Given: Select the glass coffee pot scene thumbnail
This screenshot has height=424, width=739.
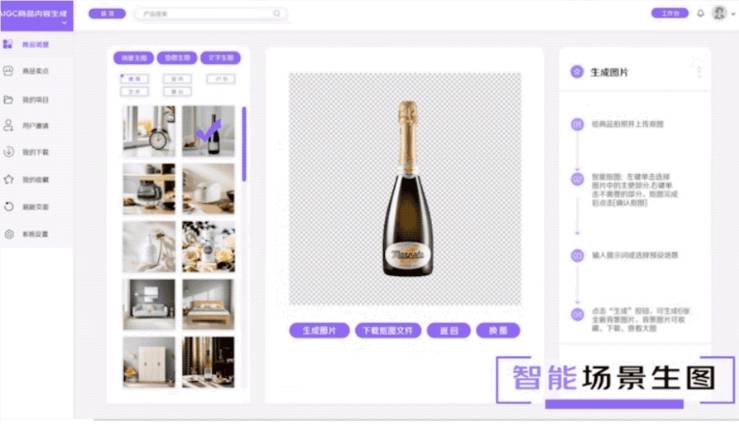Looking at the screenshot, I should pyautogui.click(x=149, y=189).
